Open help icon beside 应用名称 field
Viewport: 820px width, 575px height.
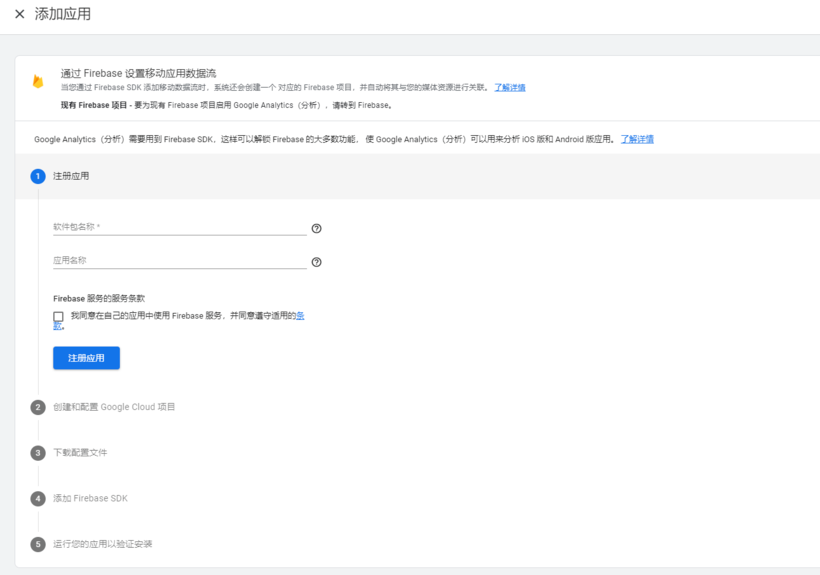pos(316,262)
